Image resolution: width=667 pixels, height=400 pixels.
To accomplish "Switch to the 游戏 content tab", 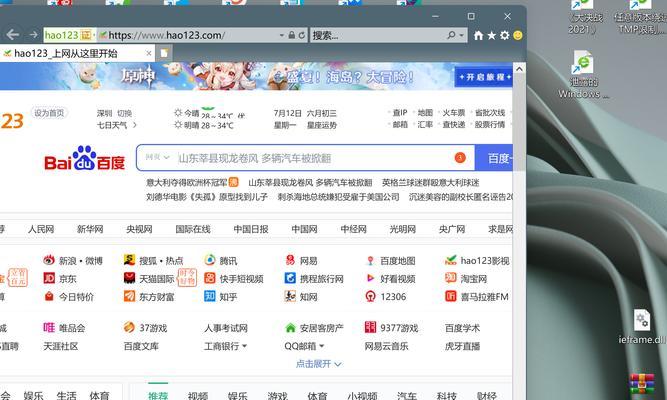I will (x=278, y=395).
